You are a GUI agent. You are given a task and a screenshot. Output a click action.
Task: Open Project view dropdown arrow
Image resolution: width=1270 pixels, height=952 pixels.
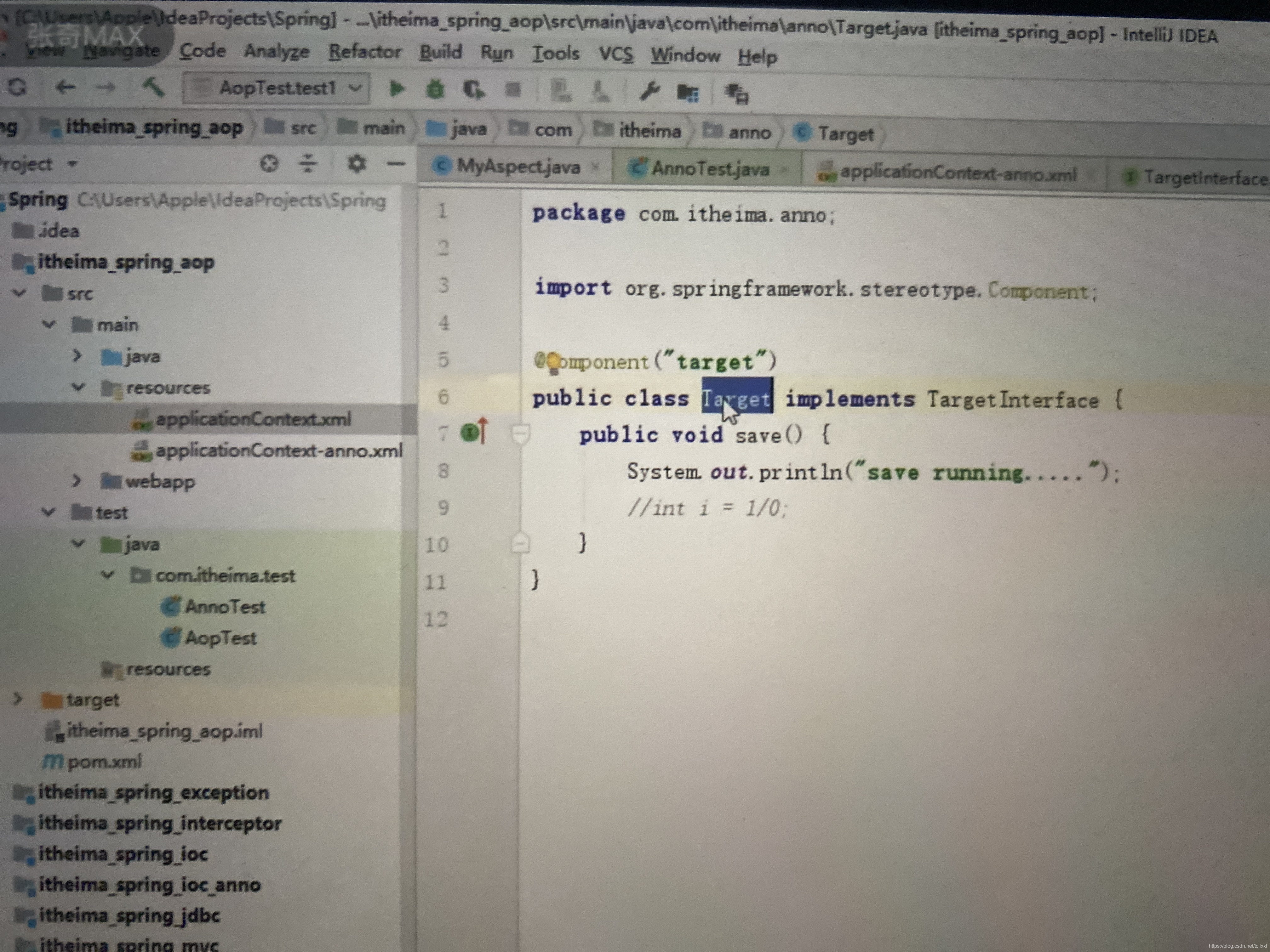click(x=72, y=163)
